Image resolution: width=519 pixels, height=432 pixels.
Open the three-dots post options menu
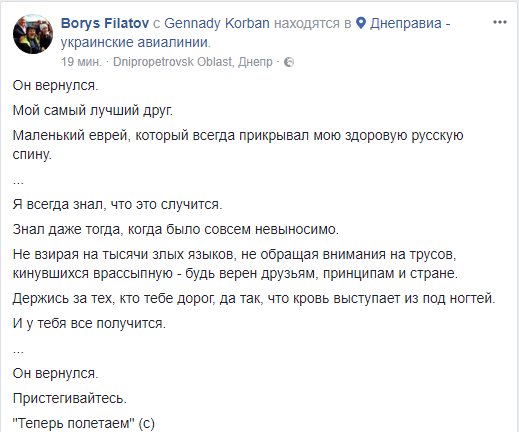click(500, 22)
